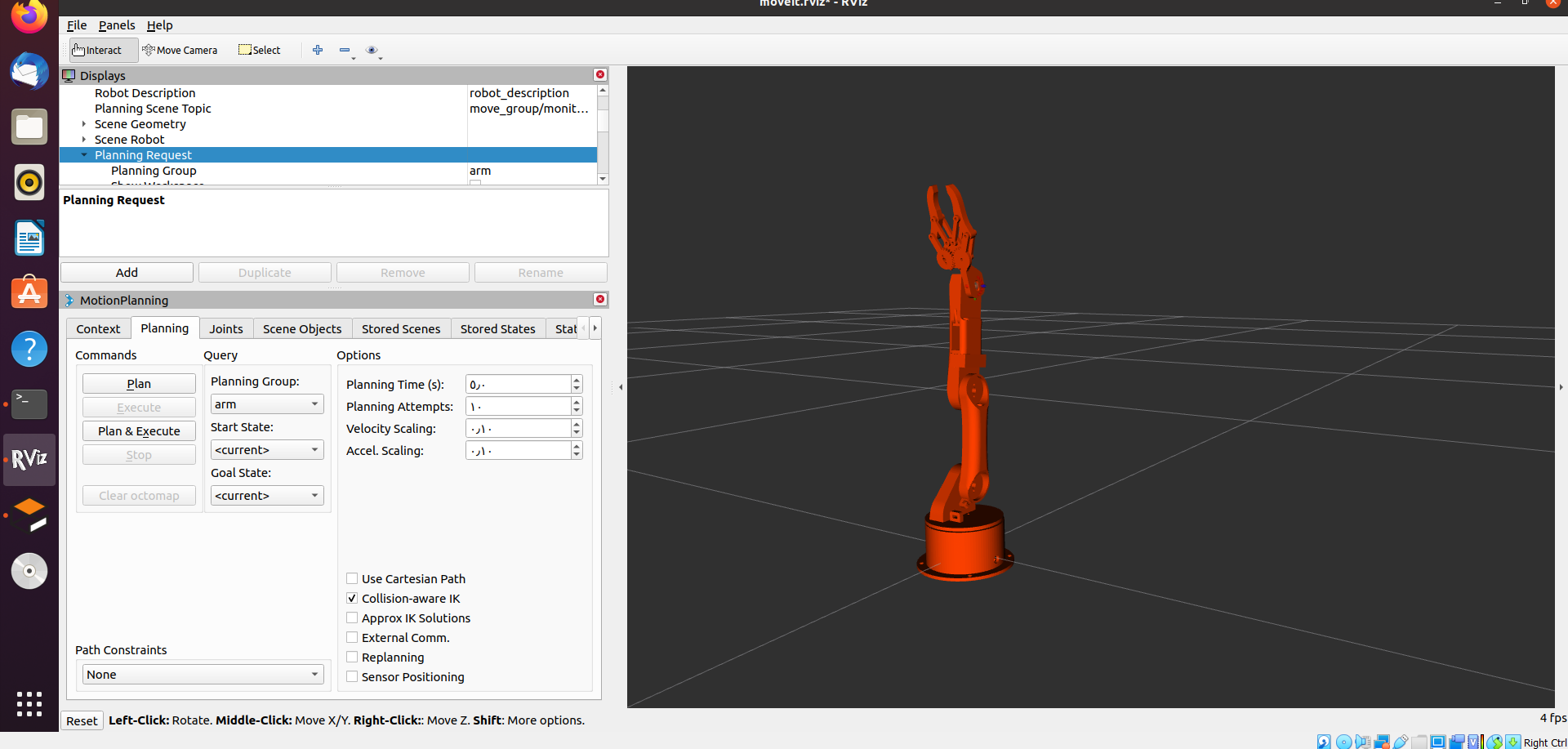The width and height of the screenshot is (1568, 749).
Task: Open the Start State dropdown
Action: tap(267, 450)
